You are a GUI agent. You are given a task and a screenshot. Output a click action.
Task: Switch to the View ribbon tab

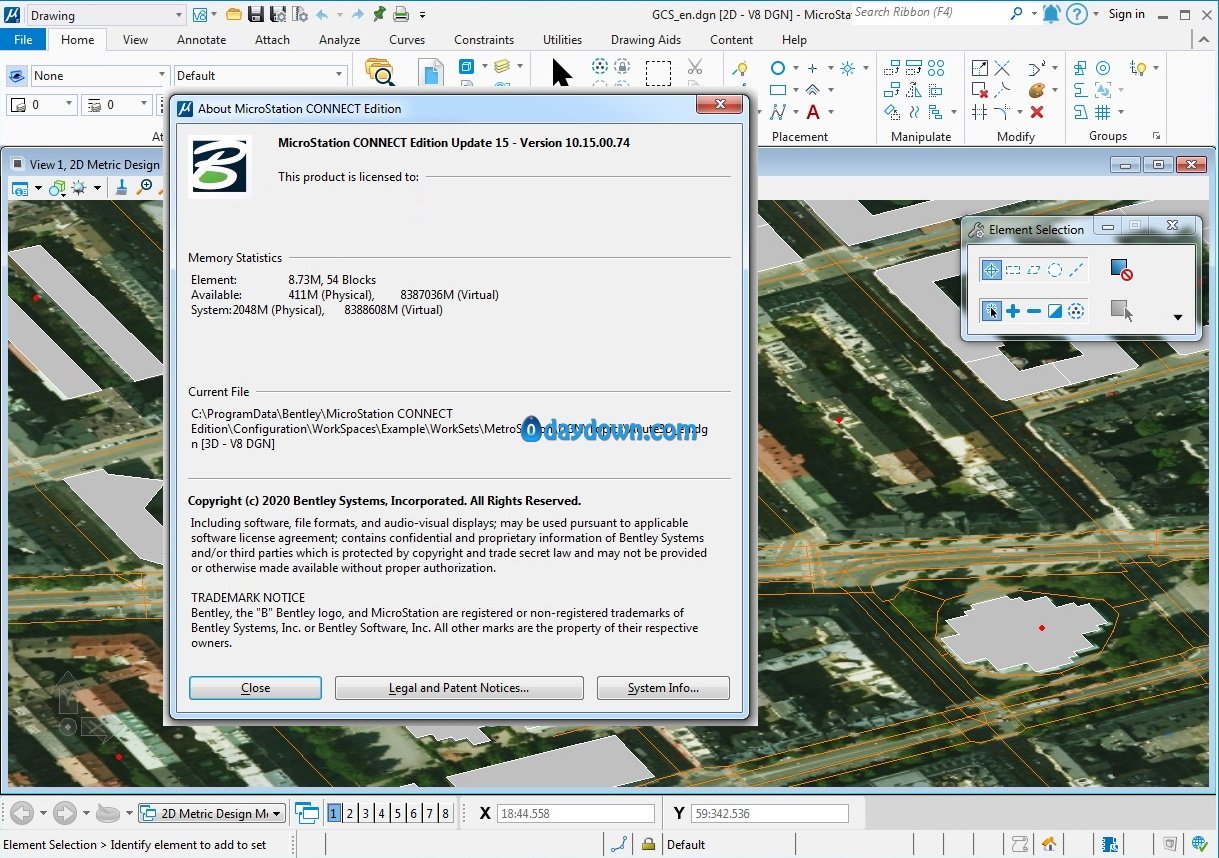click(135, 40)
